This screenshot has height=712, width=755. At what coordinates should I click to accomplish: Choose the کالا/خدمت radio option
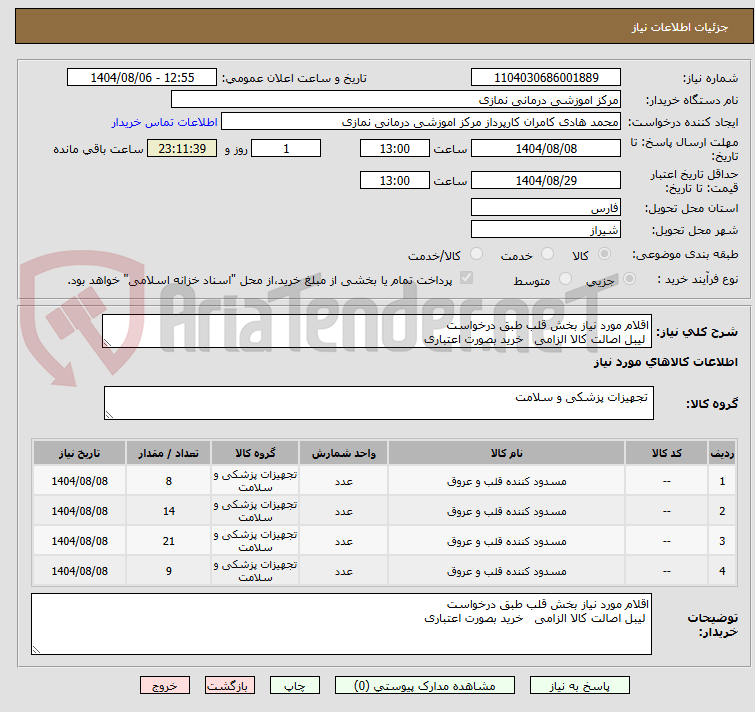[476, 255]
